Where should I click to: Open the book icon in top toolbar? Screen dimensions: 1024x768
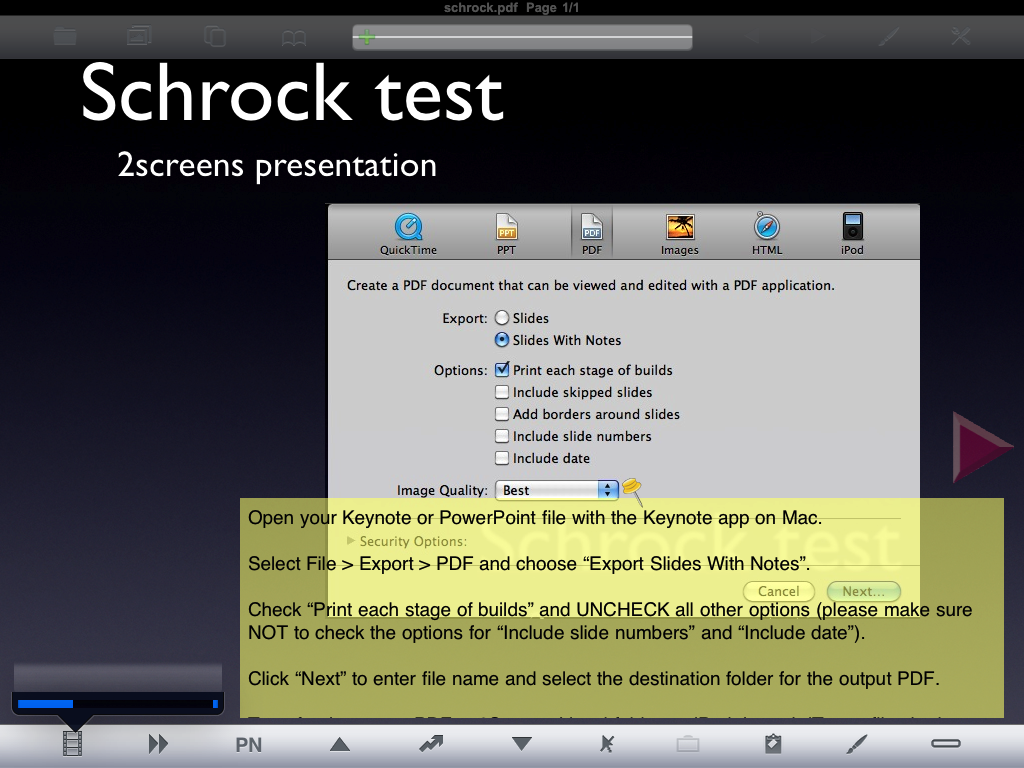(294, 38)
